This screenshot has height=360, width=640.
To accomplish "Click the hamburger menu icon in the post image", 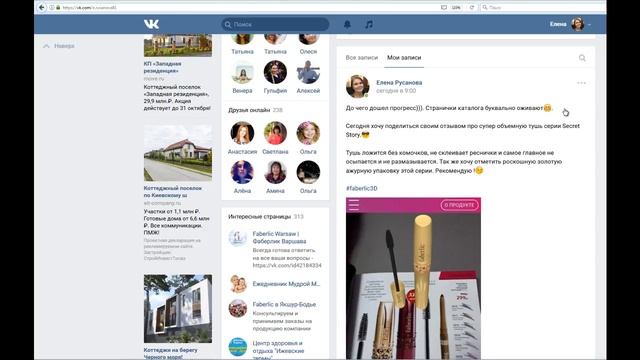I will (353, 205).
